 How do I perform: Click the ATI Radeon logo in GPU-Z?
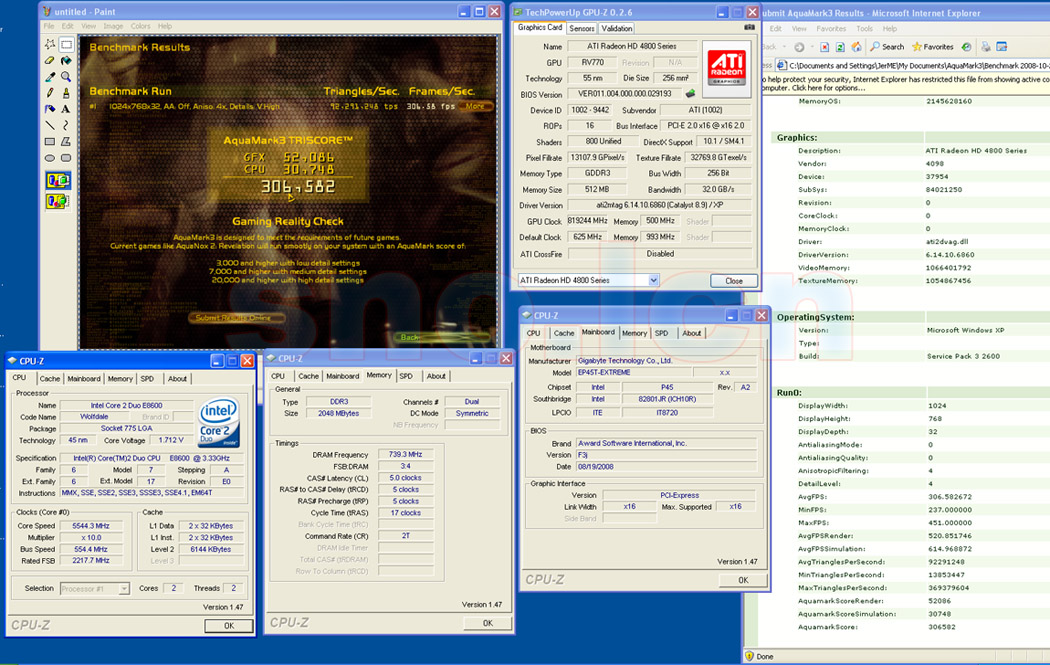[727, 68]
